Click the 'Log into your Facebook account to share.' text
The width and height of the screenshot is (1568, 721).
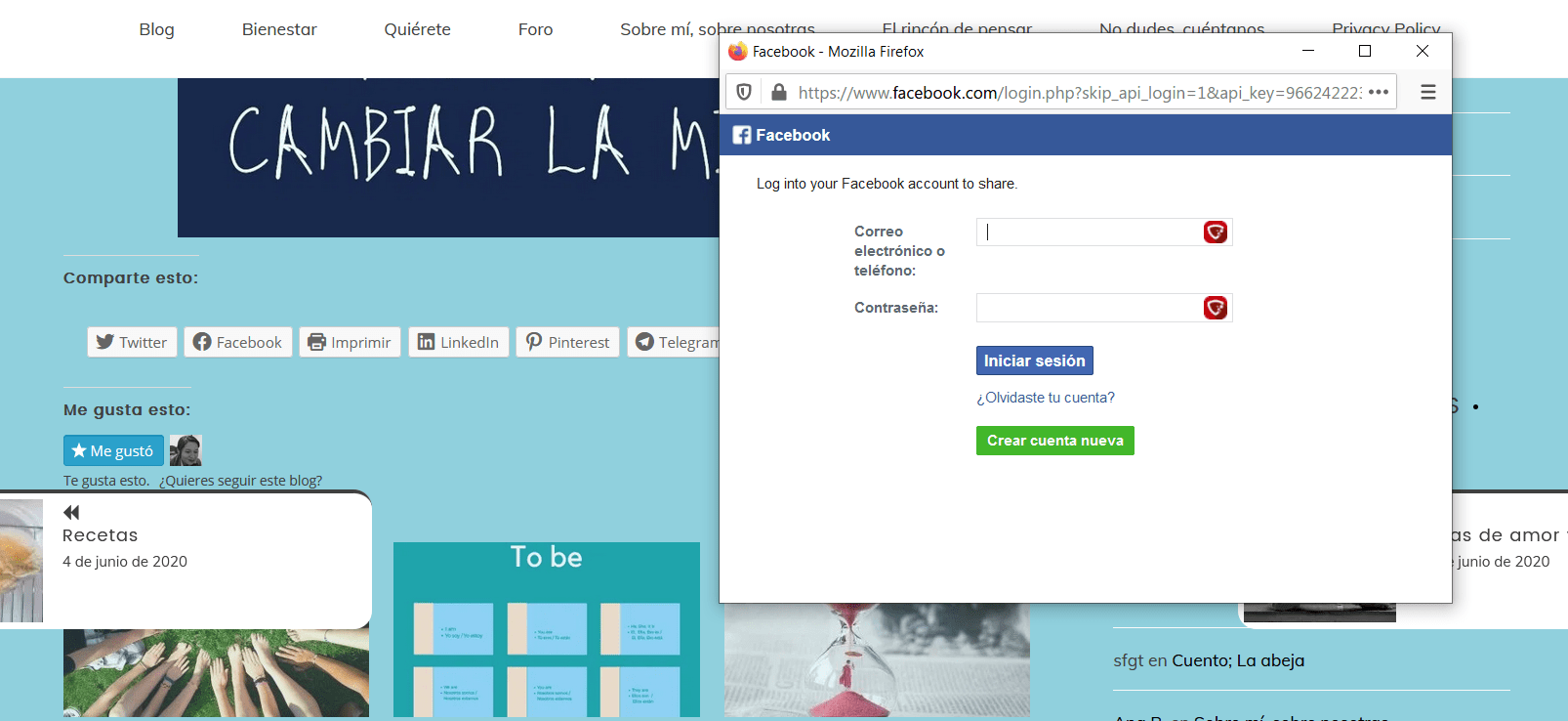point(887,184)
